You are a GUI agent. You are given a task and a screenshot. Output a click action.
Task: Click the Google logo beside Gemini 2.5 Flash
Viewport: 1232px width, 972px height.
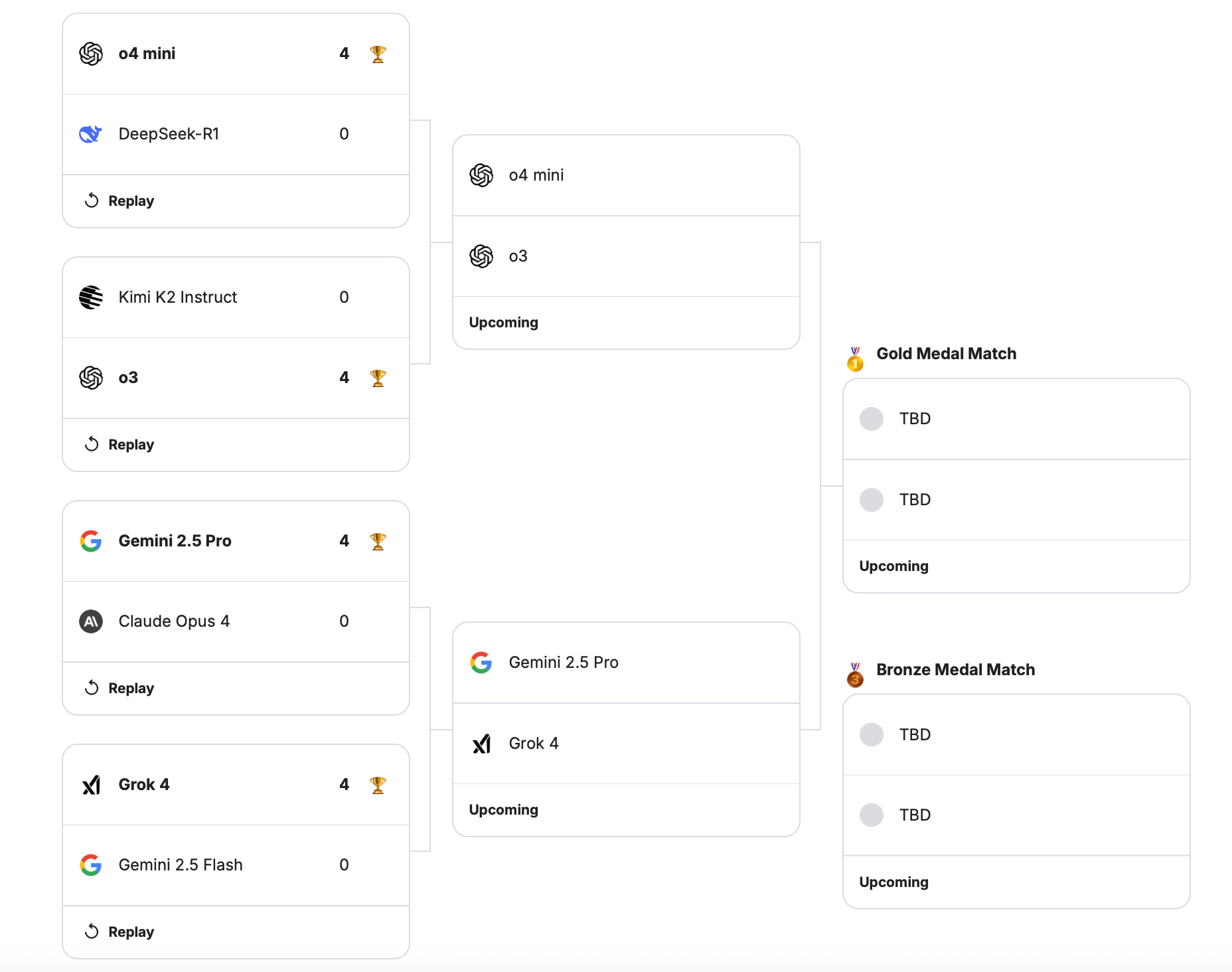point(91,865)
